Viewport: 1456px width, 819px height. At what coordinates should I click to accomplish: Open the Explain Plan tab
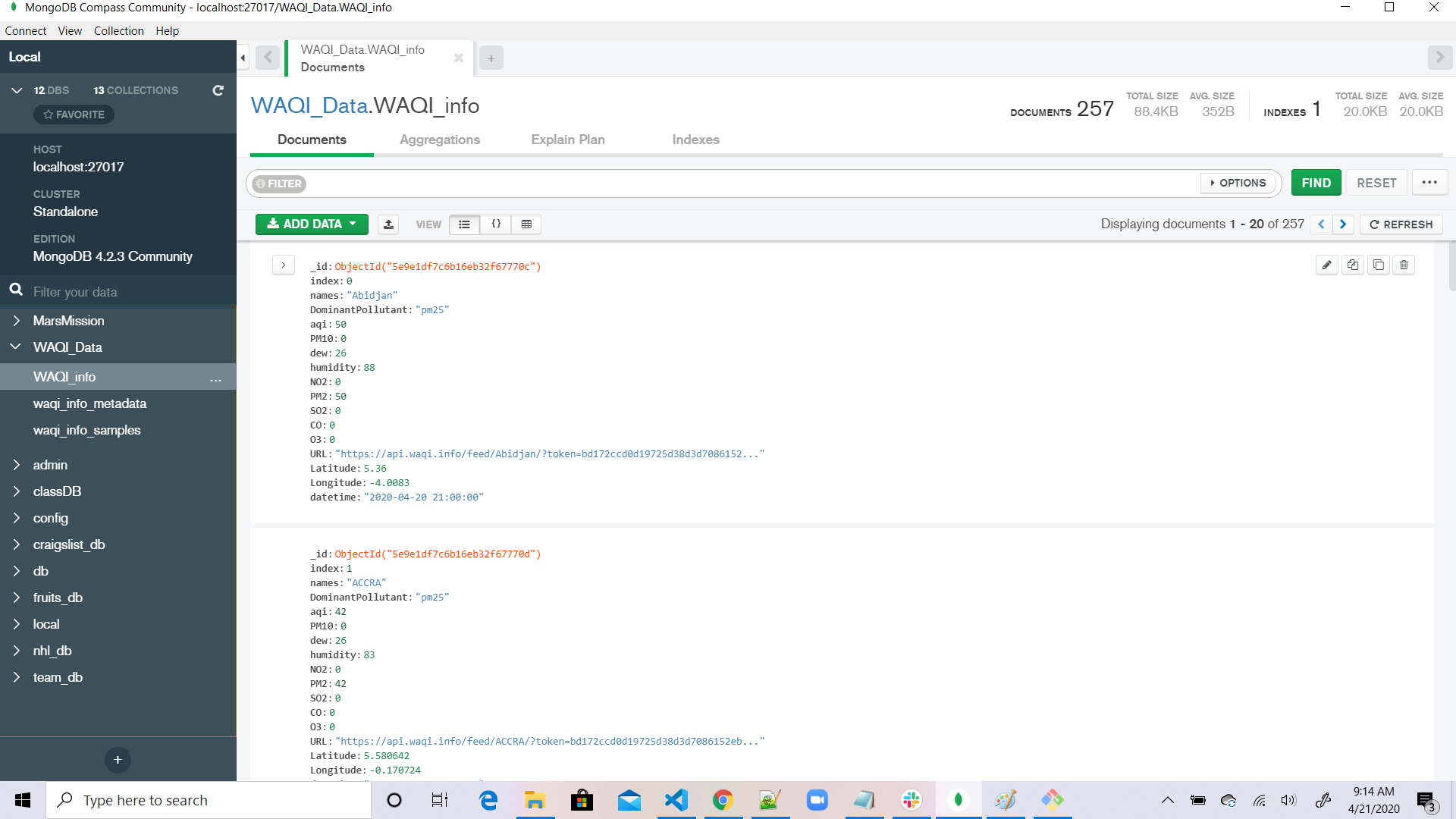[x=568, y=140]
